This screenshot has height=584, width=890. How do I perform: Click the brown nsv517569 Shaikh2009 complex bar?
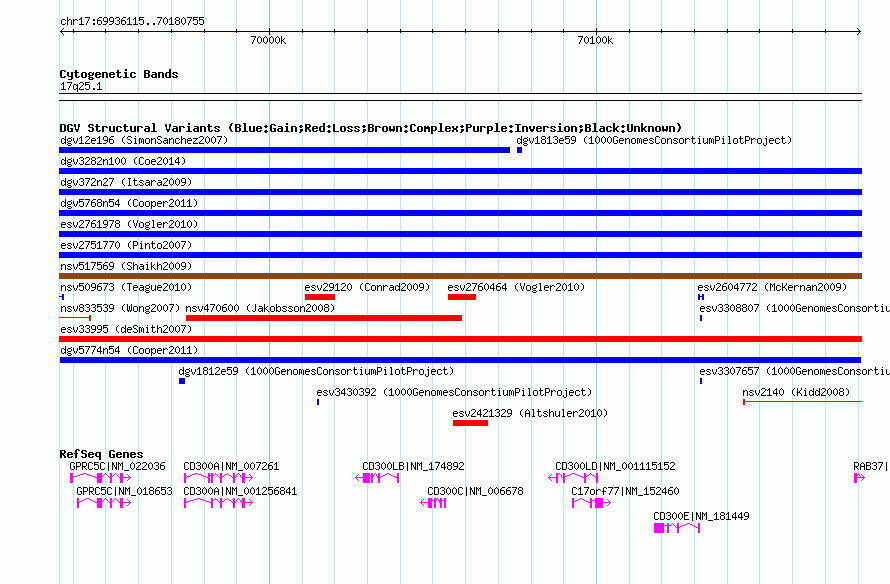point(460,276)
